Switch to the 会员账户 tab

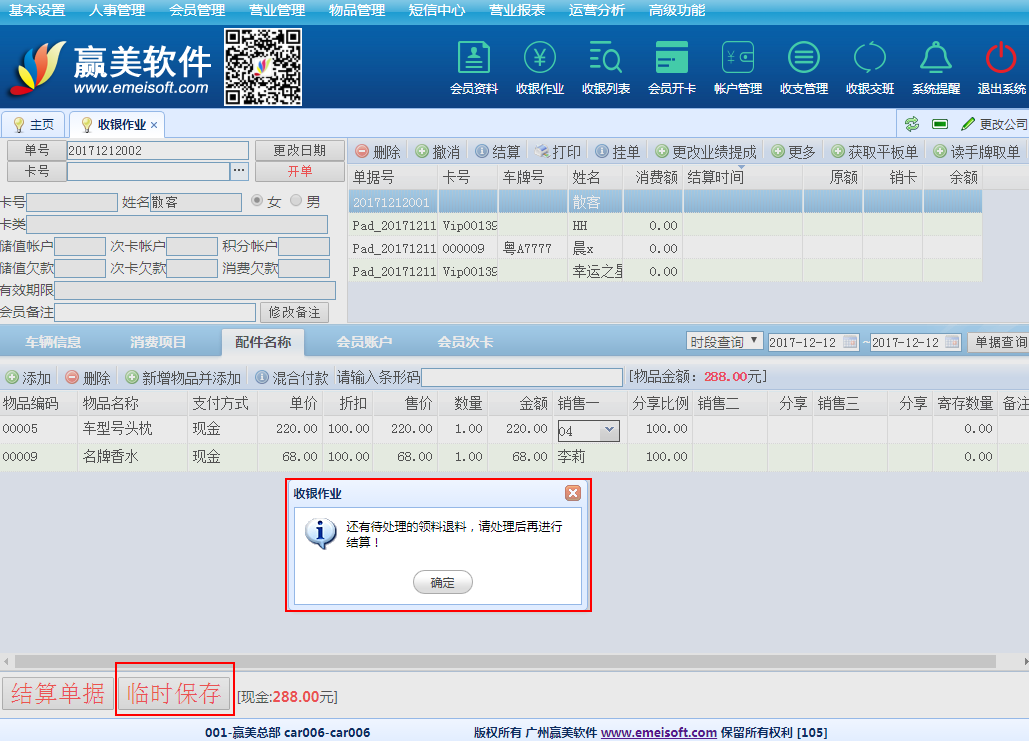pos(364,342)
